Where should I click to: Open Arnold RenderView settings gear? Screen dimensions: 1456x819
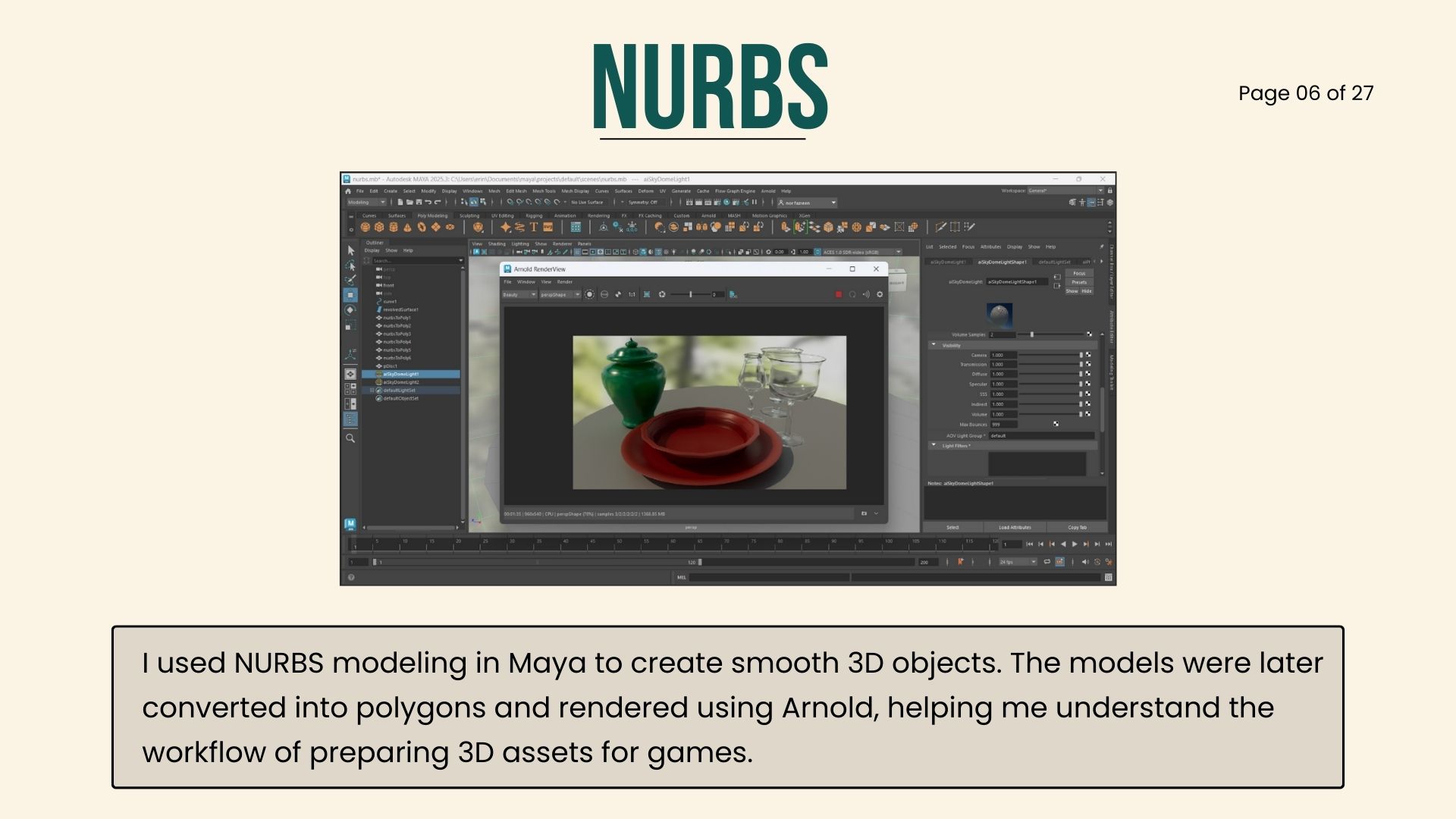[x=880, y=294]
